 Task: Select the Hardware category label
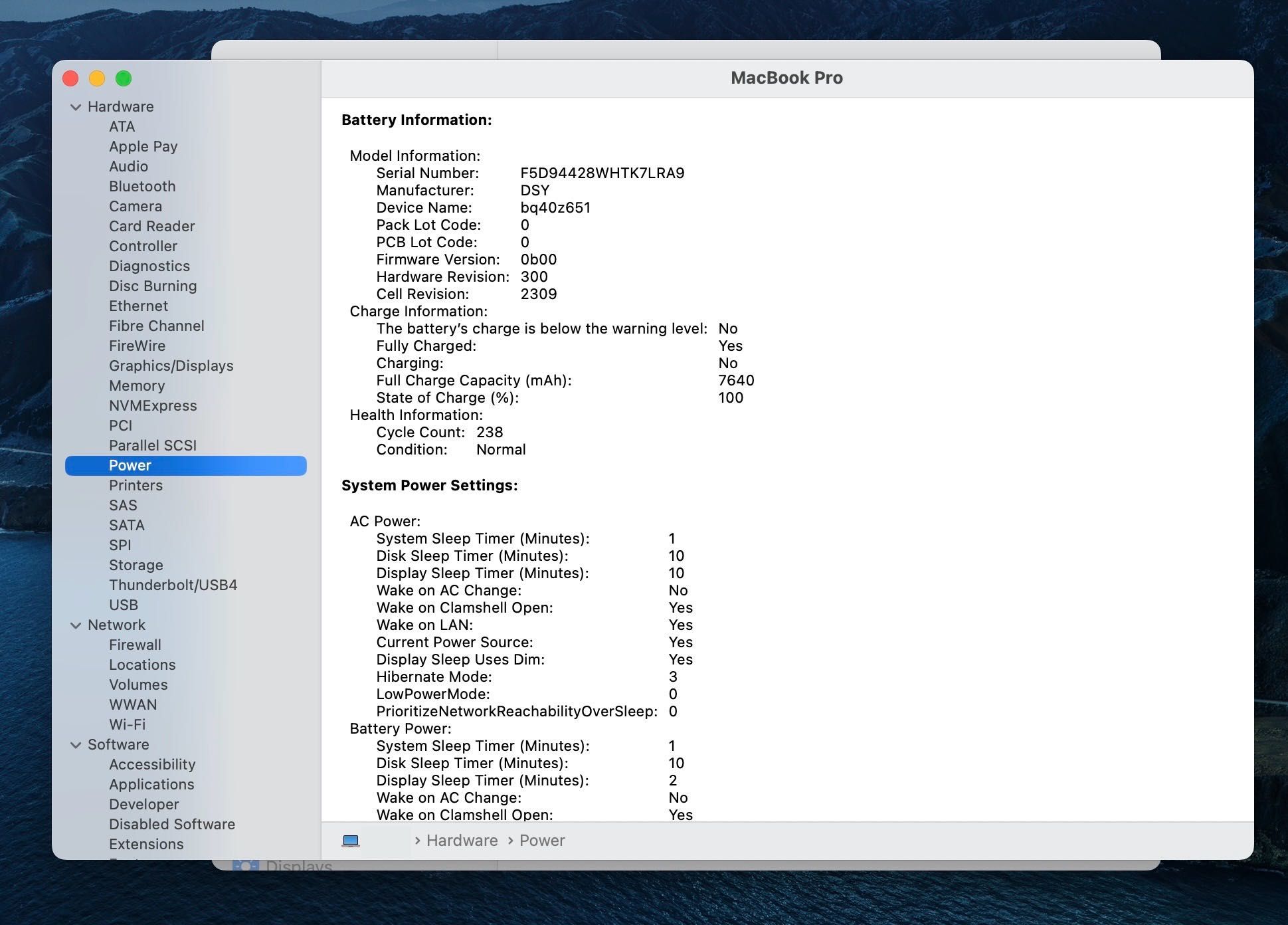point(121,107)
